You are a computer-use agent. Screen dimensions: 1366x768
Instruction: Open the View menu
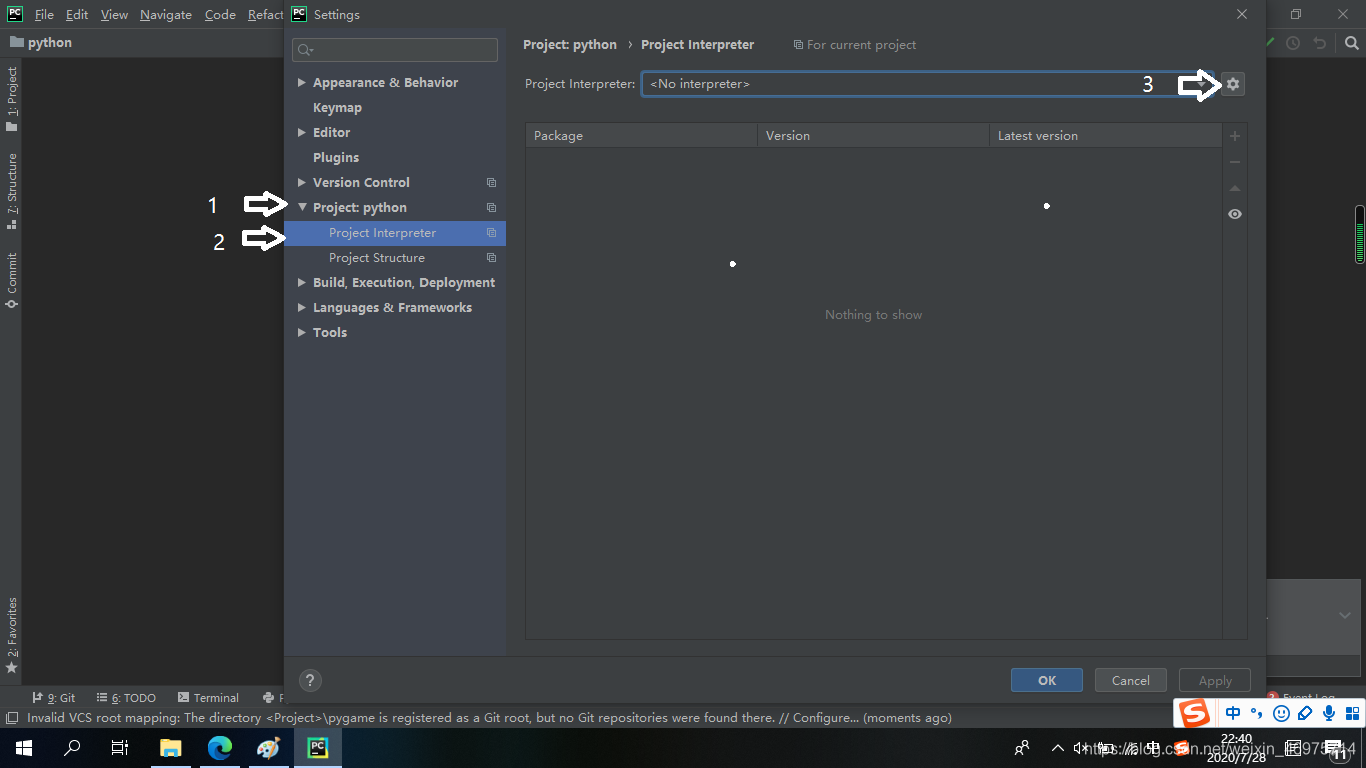click(x=115, y=15)
